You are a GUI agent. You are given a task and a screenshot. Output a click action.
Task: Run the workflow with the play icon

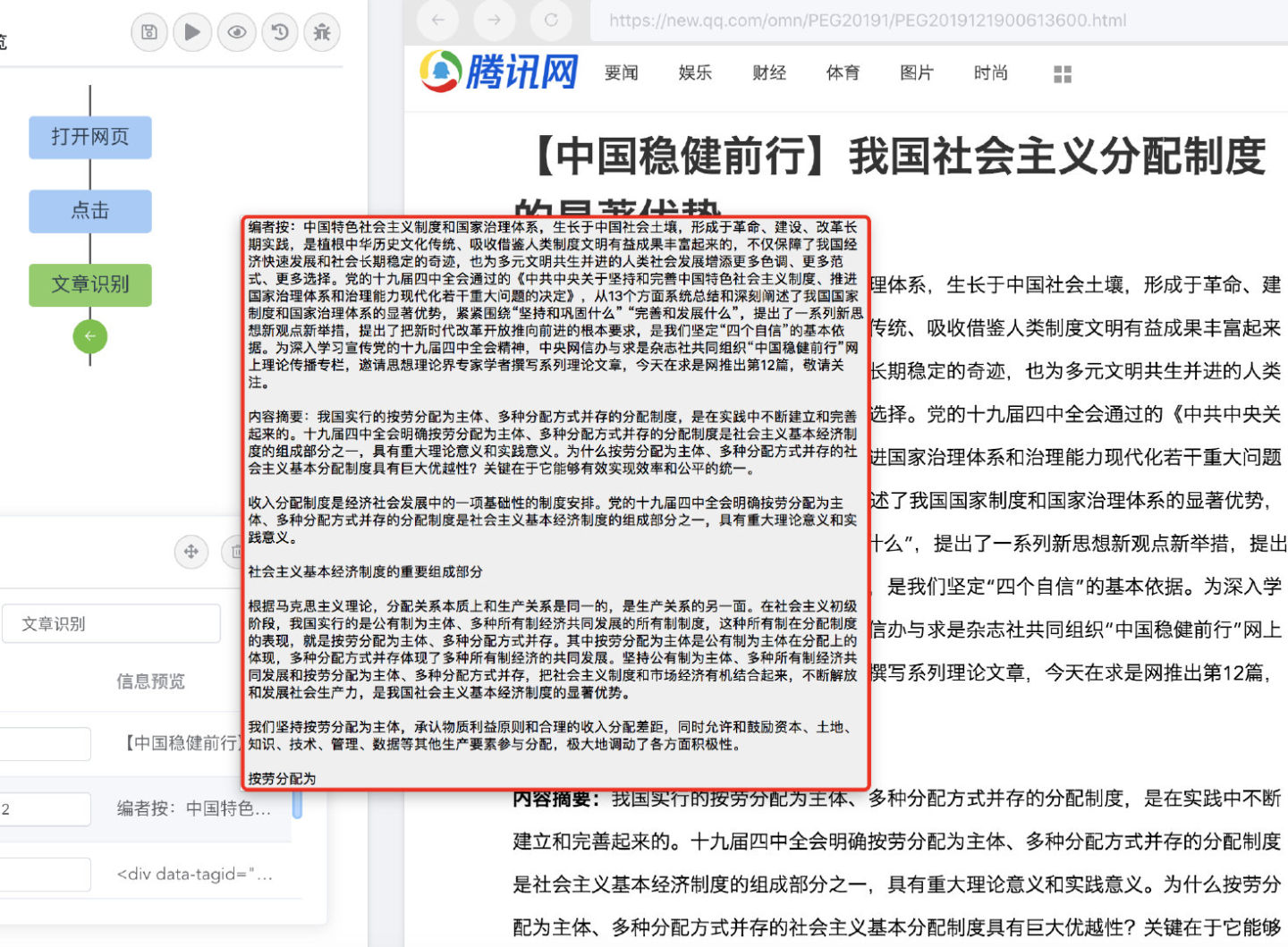coord(192,32)
